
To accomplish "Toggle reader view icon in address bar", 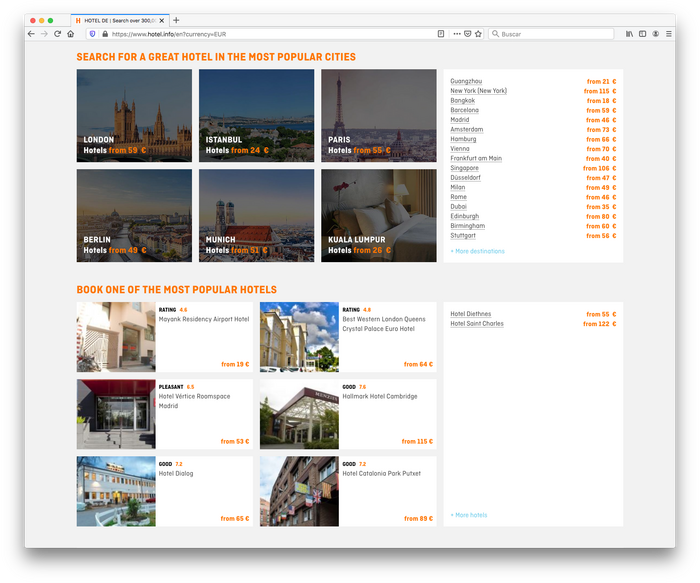I will point(441,34).
